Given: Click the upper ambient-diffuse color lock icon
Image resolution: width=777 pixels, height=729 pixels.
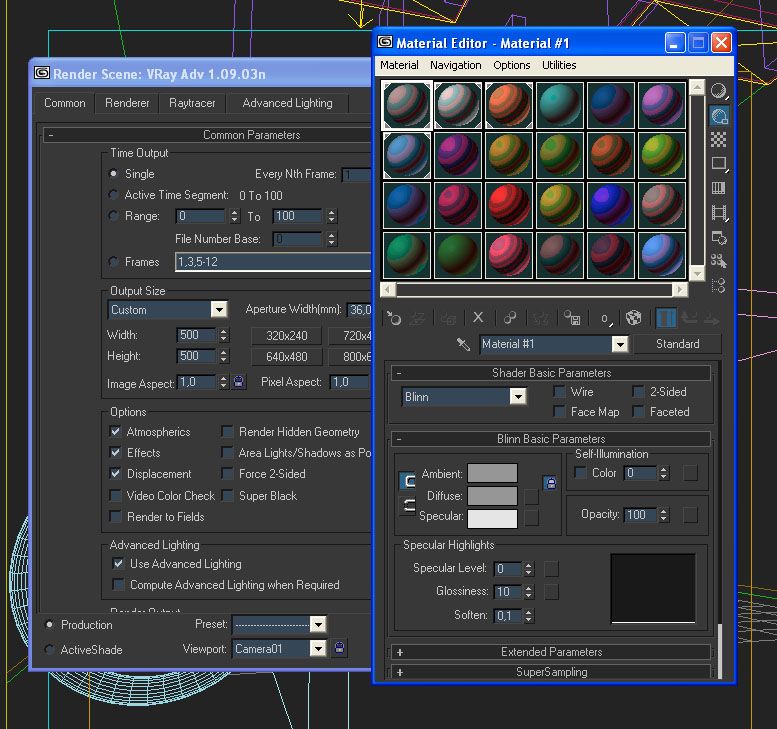Looking at the screenshot, I should (407, 480).
